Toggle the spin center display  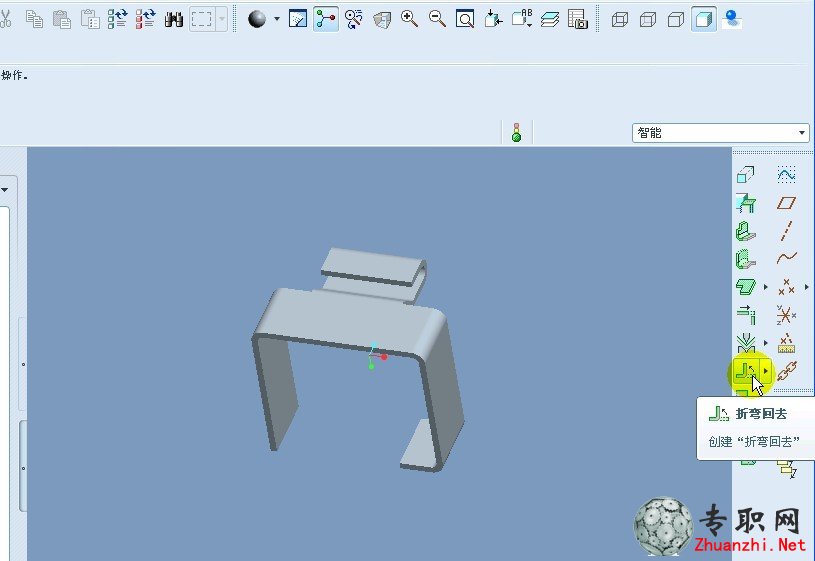[x=326, y=19]
